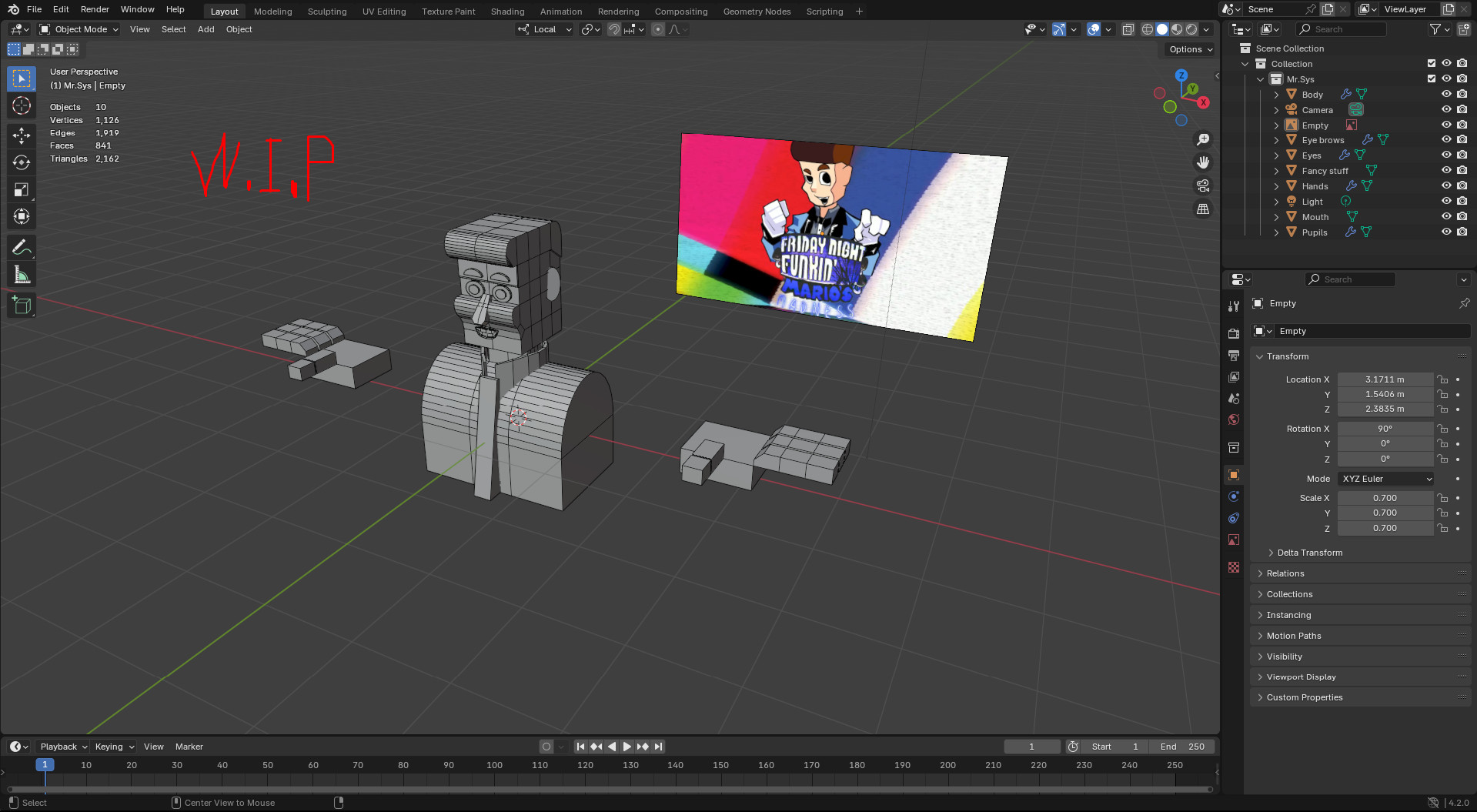Viewport: 1477px width, 812px height.
Task: Switch to orthographic/perspective grid view icon
Action: point(1202,209)
